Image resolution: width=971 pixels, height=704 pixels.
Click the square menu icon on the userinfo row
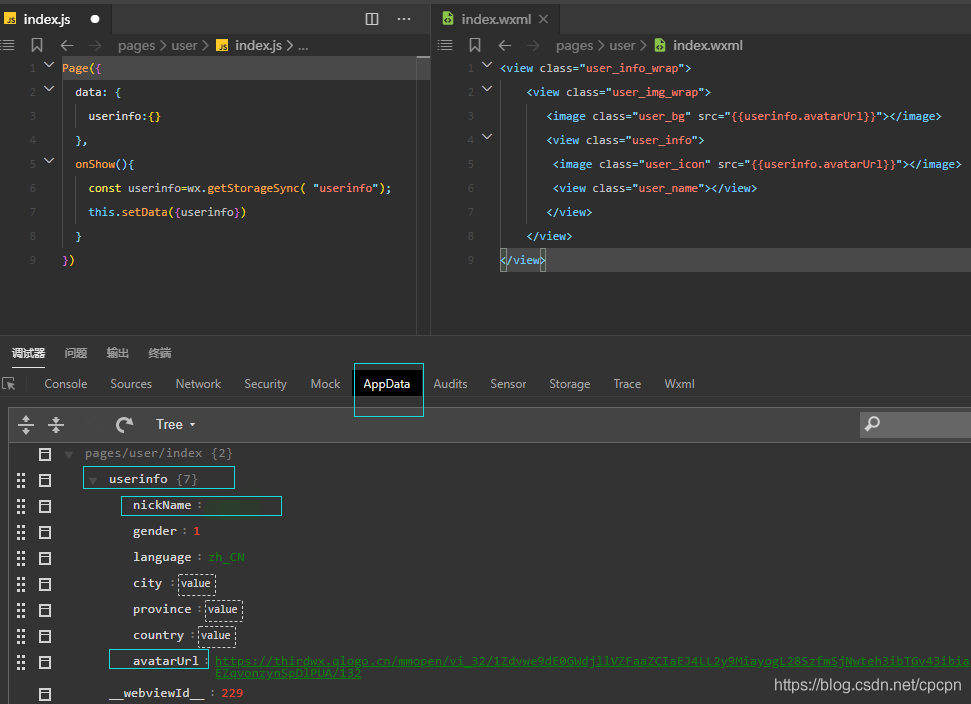click(45, 480)
